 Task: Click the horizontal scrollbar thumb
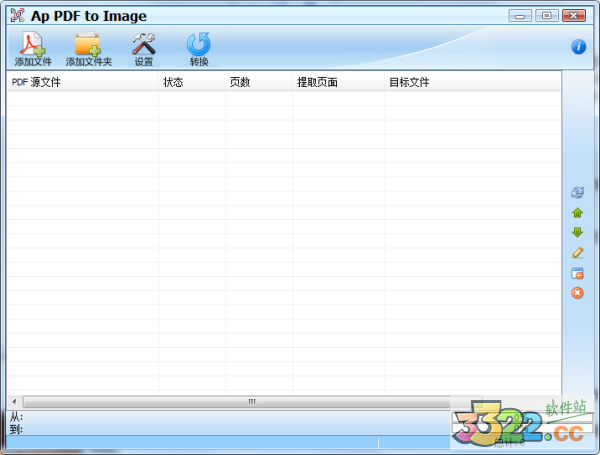coord(253,402)
